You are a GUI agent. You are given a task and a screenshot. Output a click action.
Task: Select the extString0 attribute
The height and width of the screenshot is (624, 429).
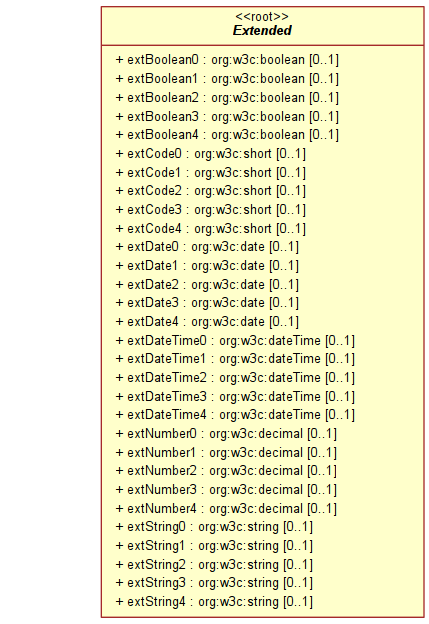(x=214, y=527)
